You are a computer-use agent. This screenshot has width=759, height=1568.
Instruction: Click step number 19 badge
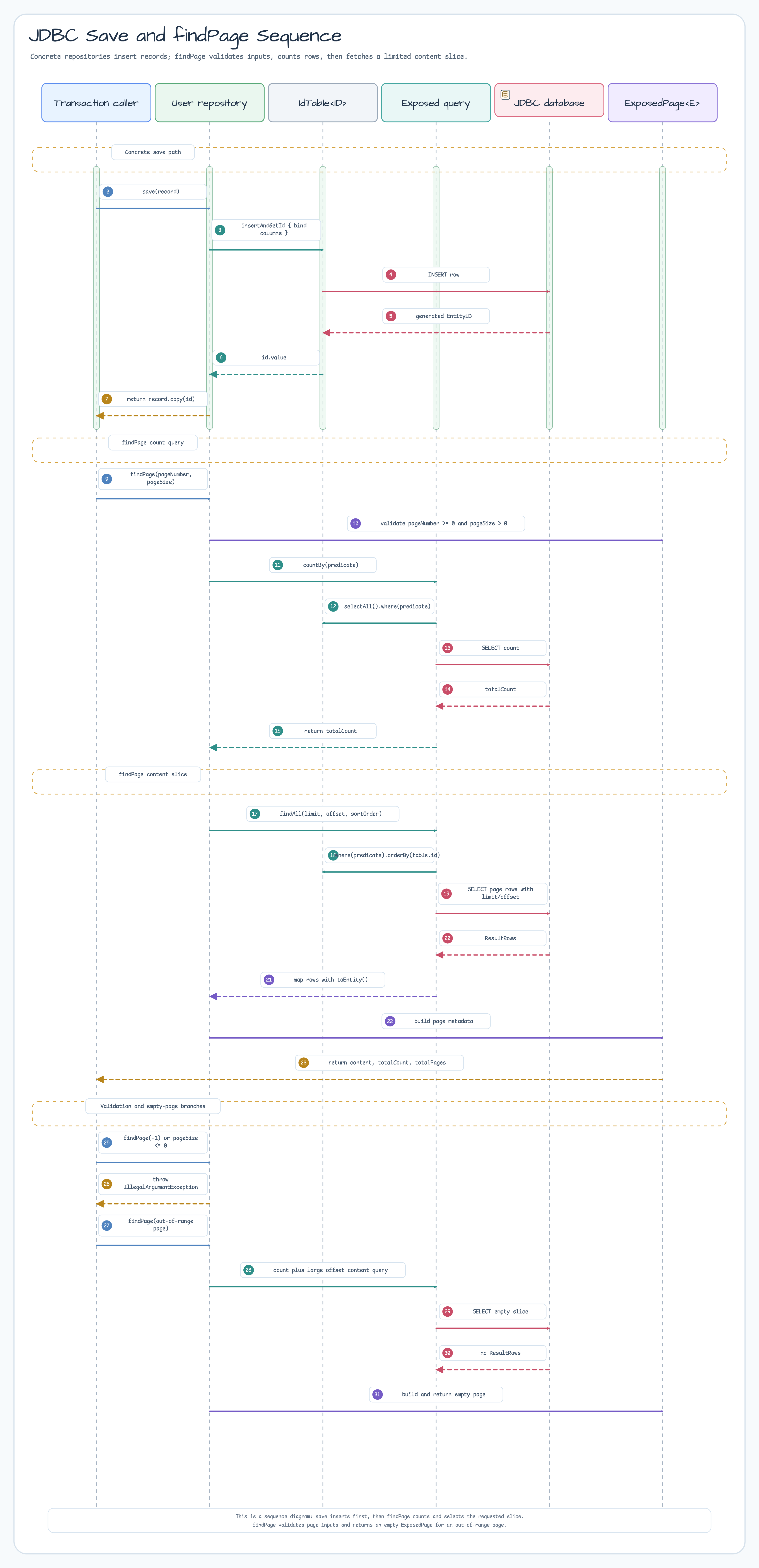point(446,894)
